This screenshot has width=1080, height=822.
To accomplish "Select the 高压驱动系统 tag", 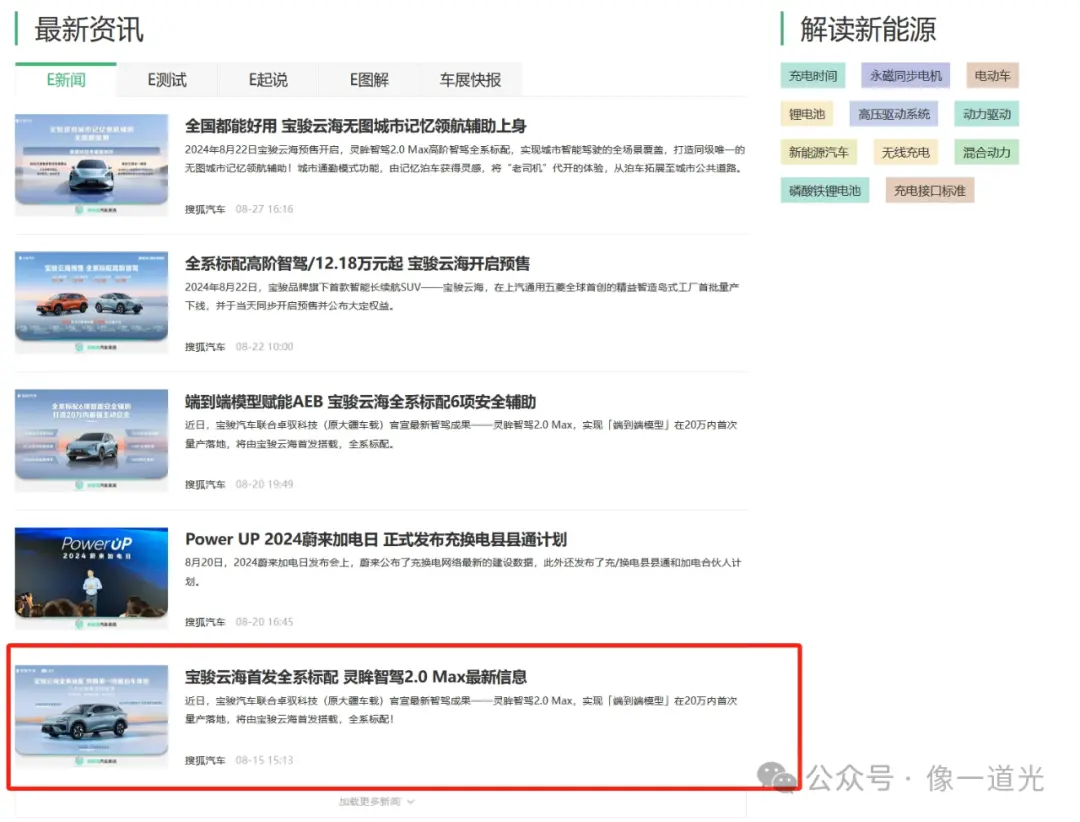I will click(893, 114).
